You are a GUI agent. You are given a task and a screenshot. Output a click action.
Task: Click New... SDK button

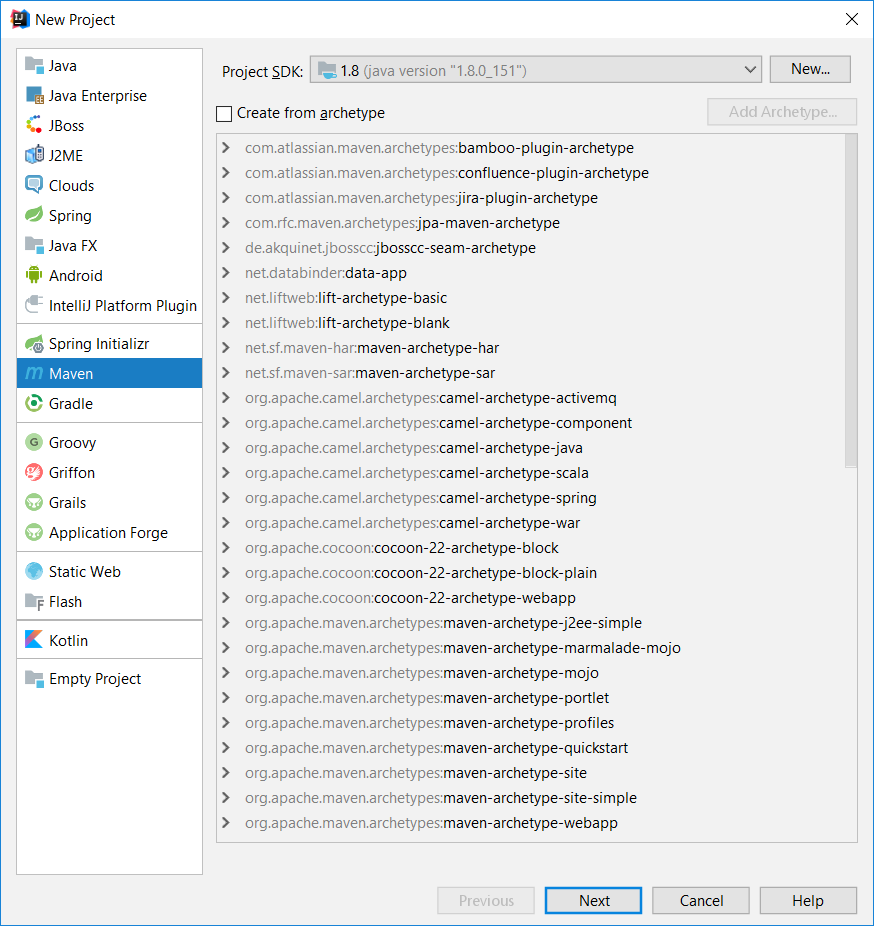tap(810, 69)
